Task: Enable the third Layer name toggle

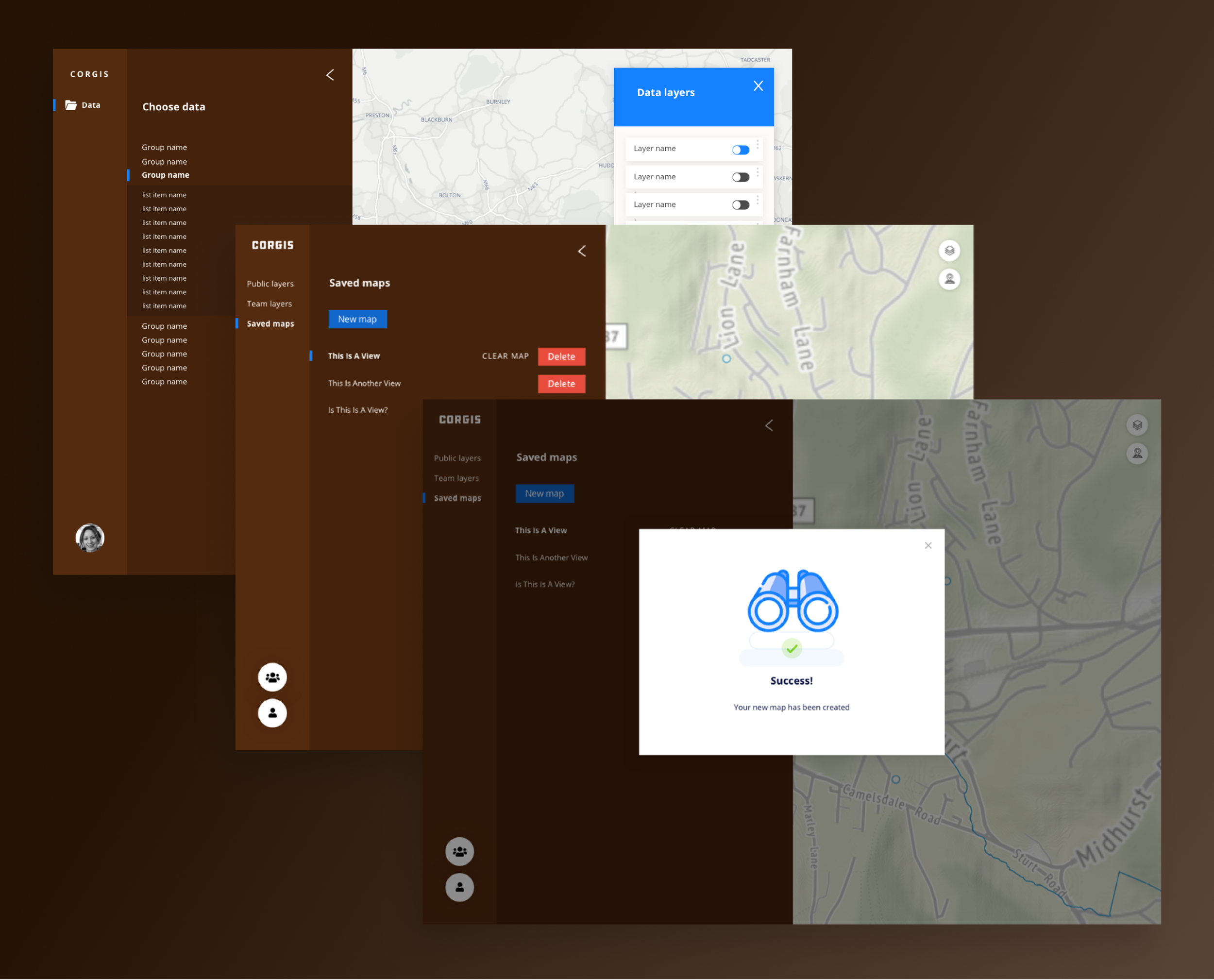Action: point(741,205)
